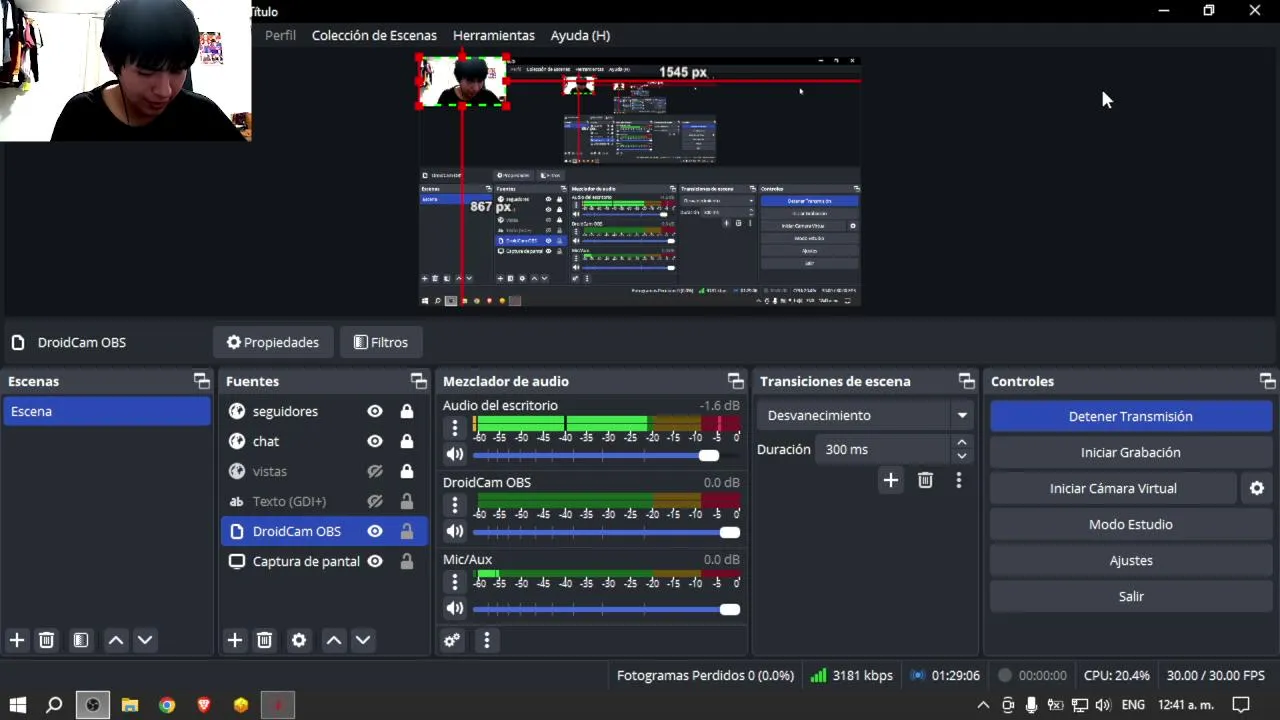Open the Colección de Escenas menu
Viewport: 1280px width, 720px height.
coord(374,35)
